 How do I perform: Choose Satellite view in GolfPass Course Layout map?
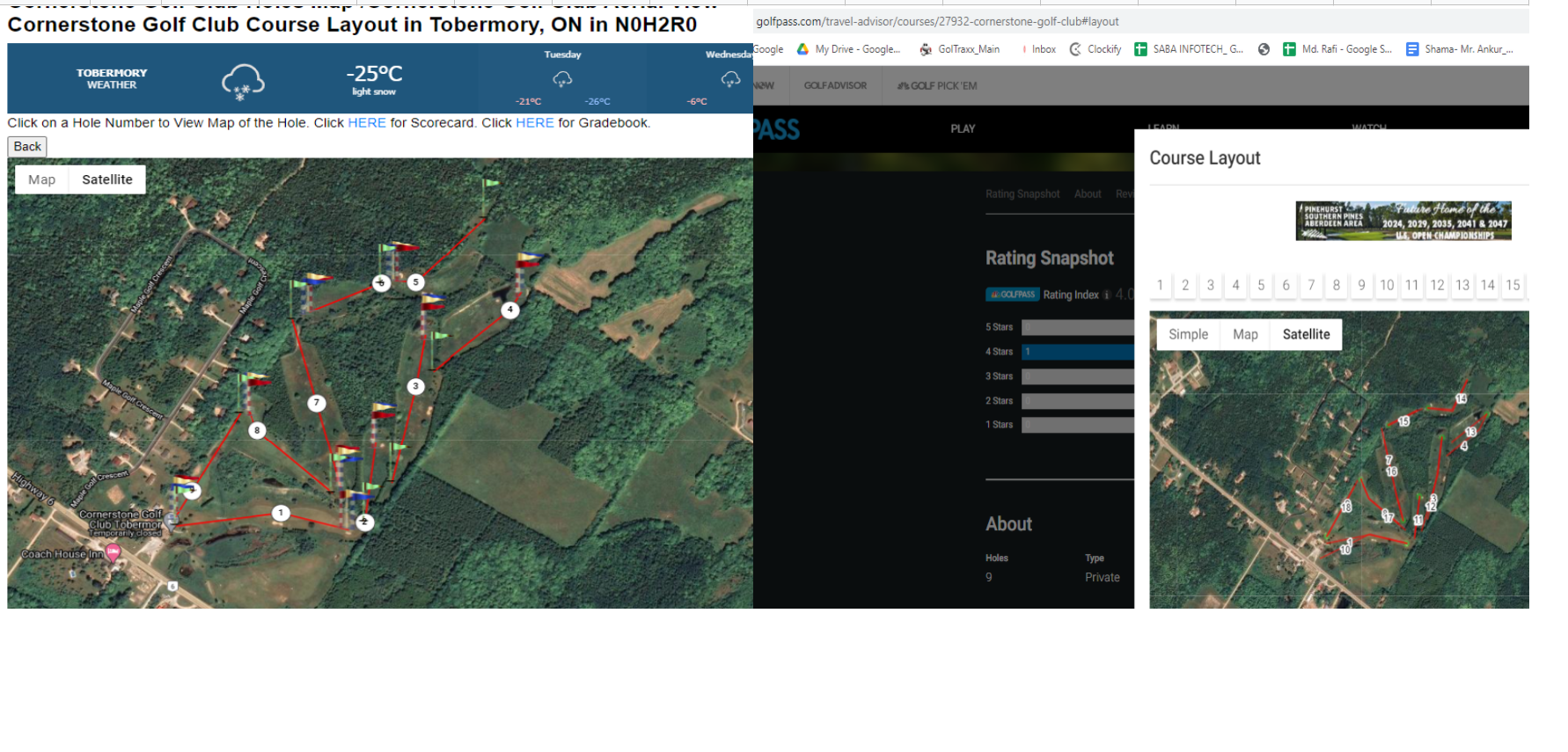point(1306,334)
